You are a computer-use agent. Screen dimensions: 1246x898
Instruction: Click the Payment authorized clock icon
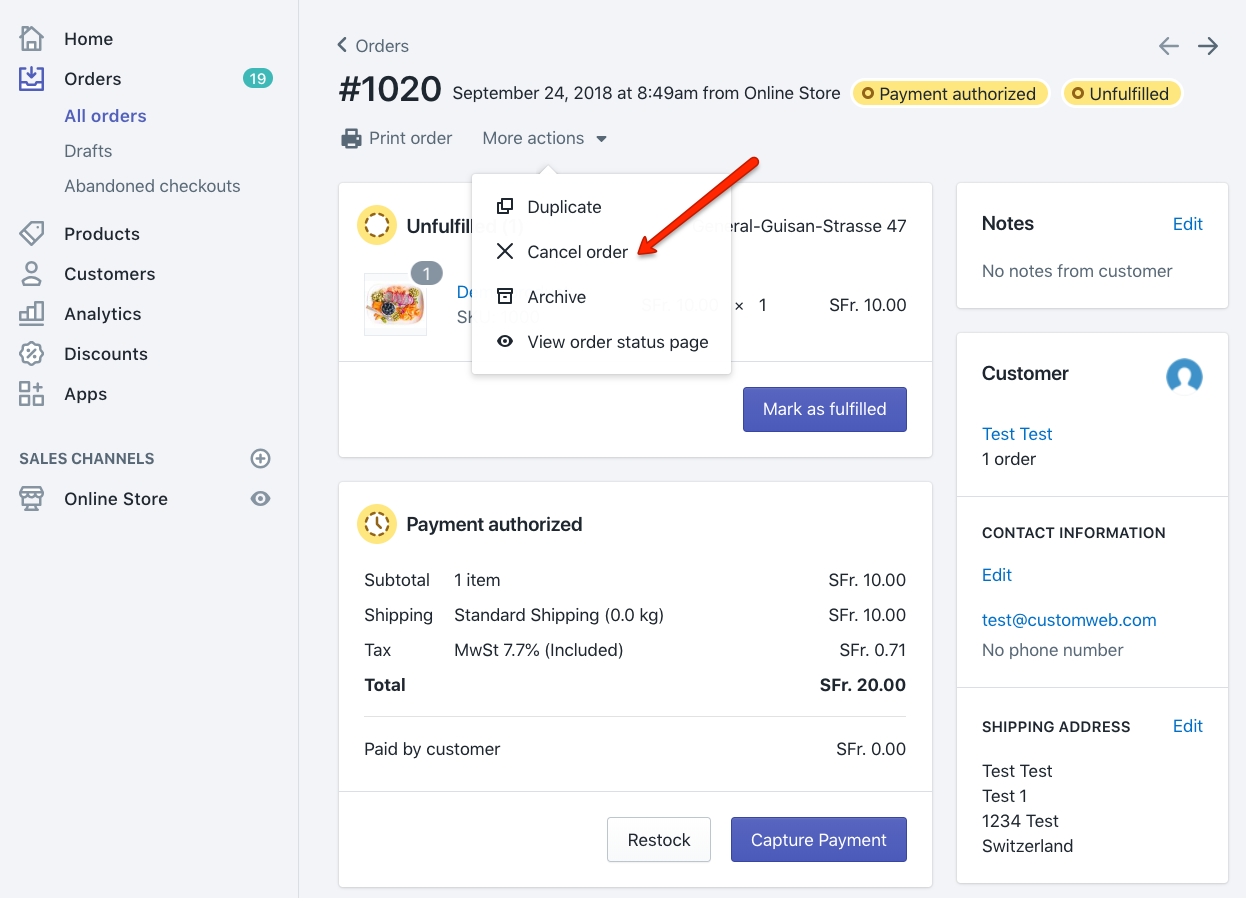point(377,524)
